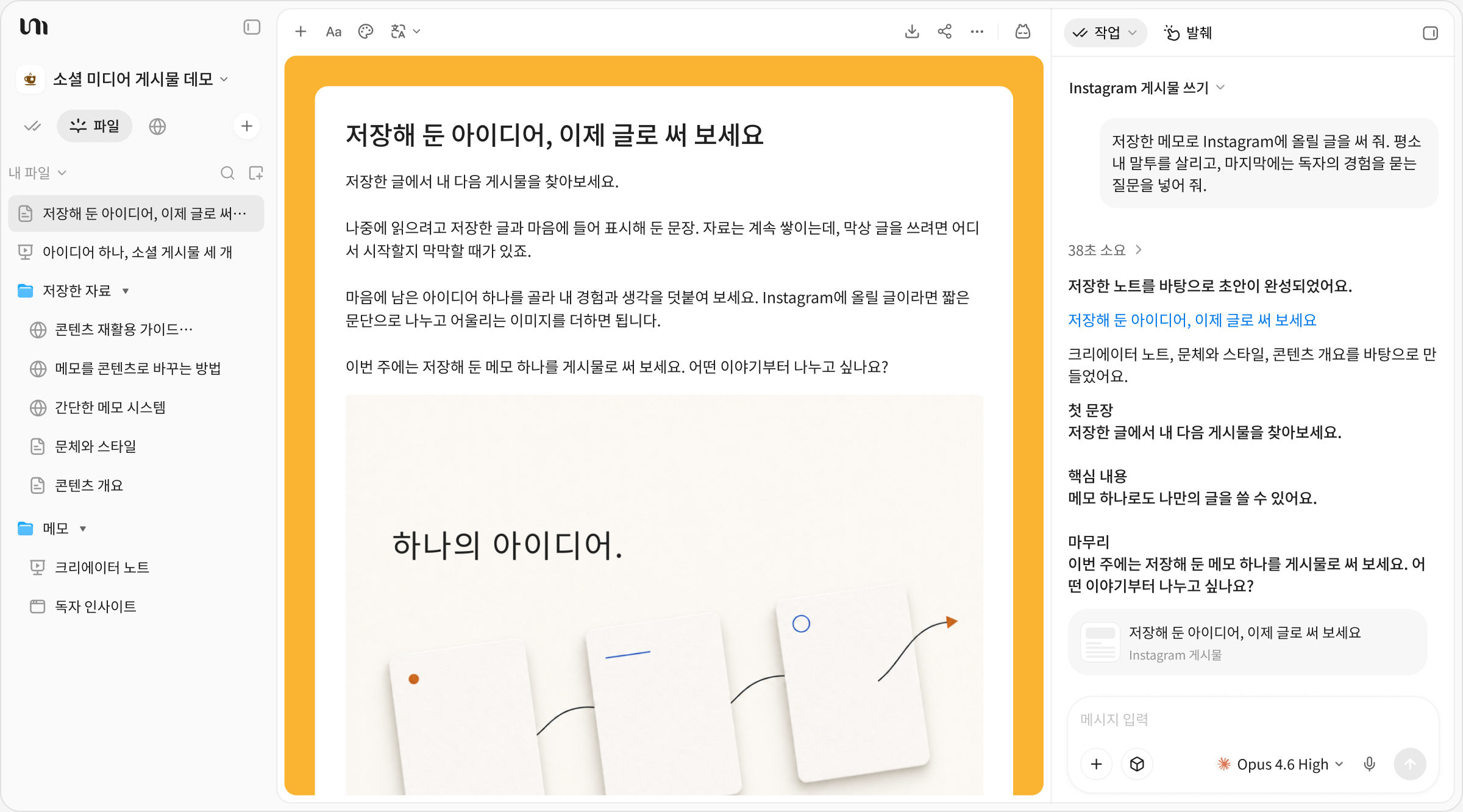
Task: Click the 하나의 아이디어 post image
Action: tap(664, 595)
